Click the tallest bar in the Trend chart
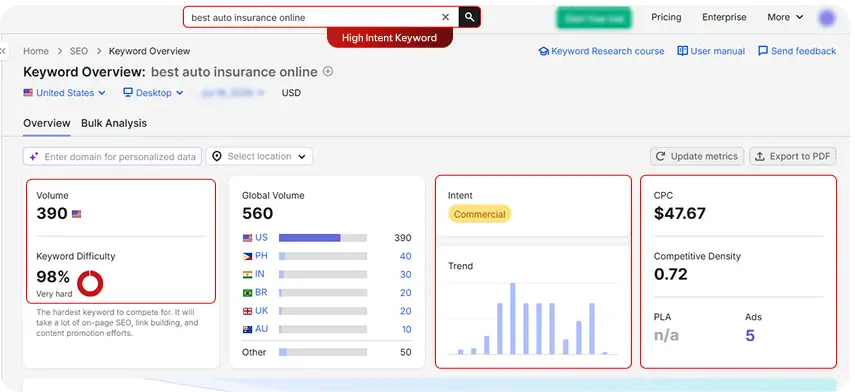Viewport: 855px width, 392px height. tap(513, 318)
